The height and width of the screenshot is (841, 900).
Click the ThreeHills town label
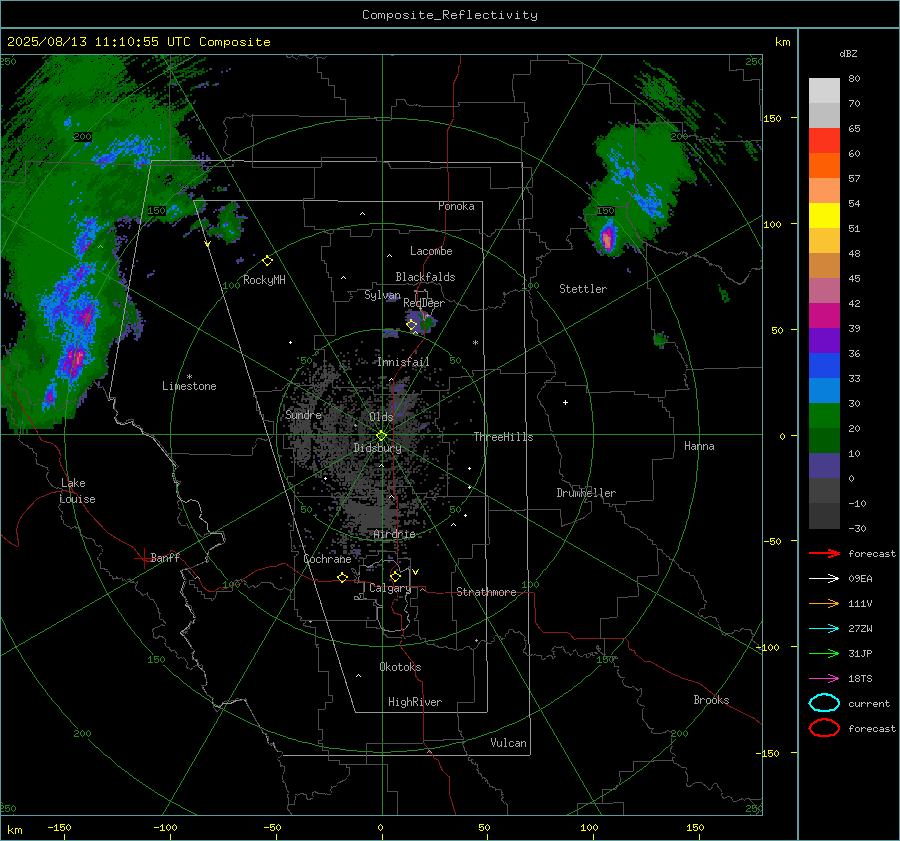coord(503,437)
